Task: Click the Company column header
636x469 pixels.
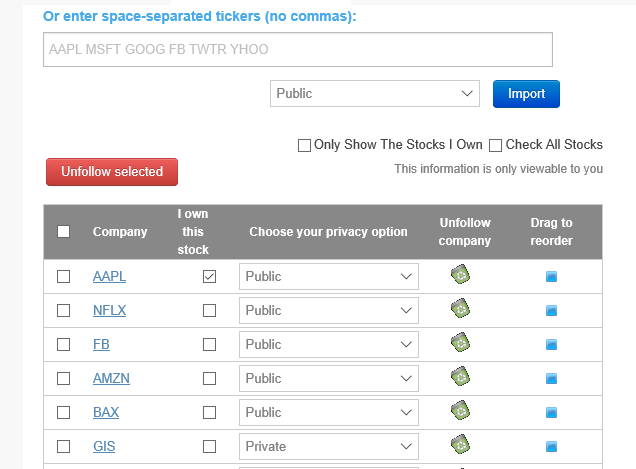Action: pos(120,232)
